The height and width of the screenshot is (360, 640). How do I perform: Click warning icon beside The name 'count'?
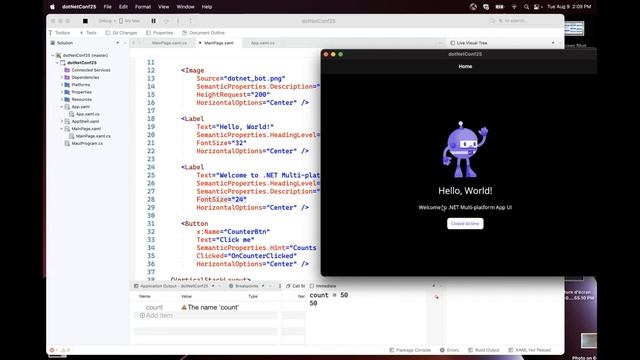point(184,307)
